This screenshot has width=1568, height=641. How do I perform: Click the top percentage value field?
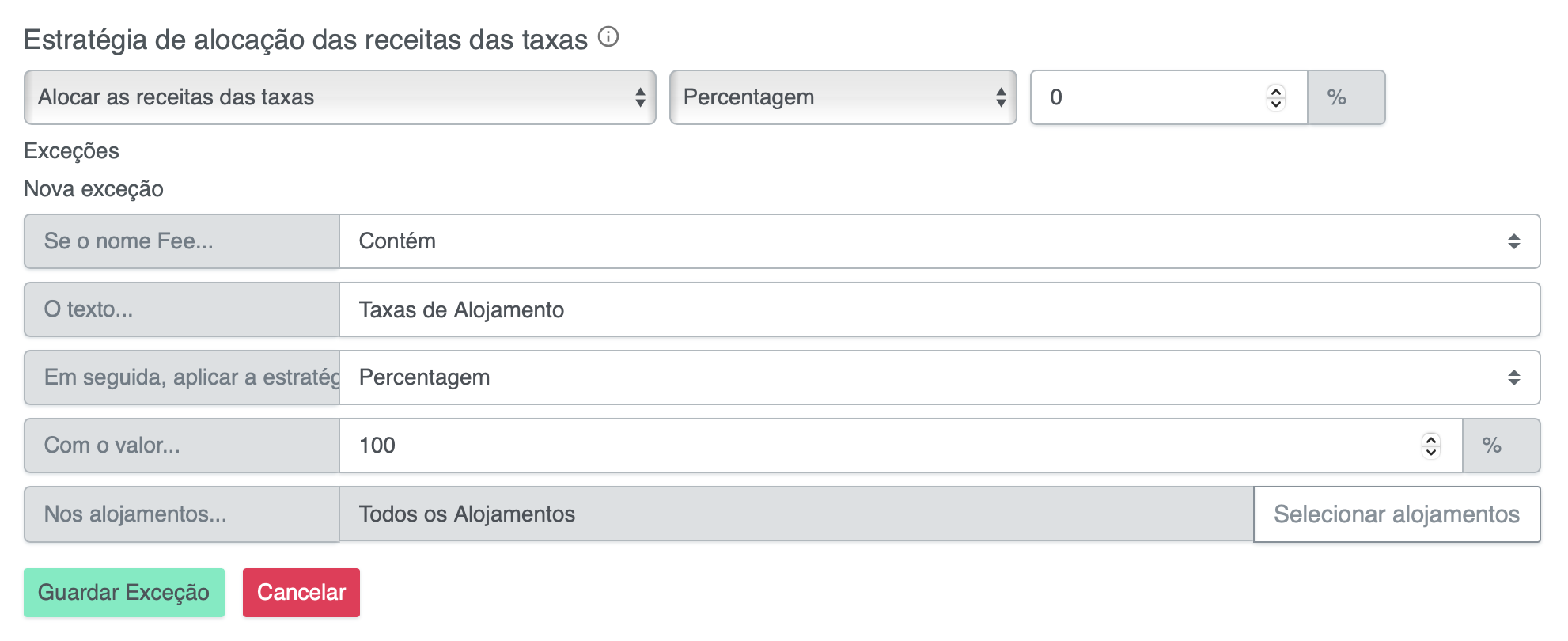[x=1147, y=97]
